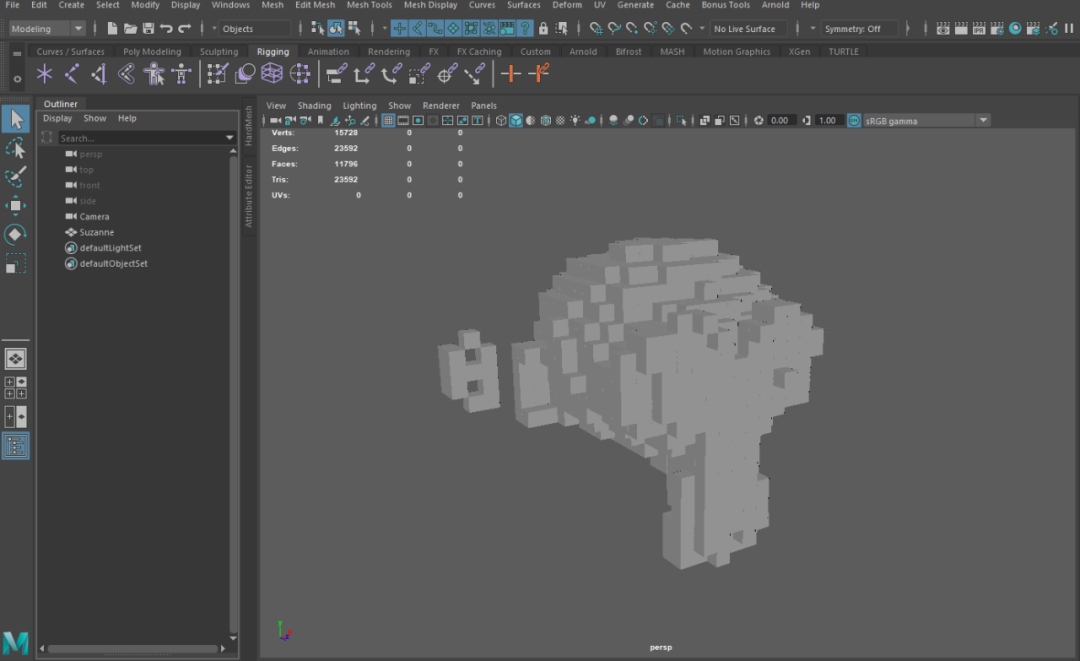Screen dimensions: 1080x661
Task: Click the HumanIK skeleton icon on the shelf
Action: click(182, 74)
